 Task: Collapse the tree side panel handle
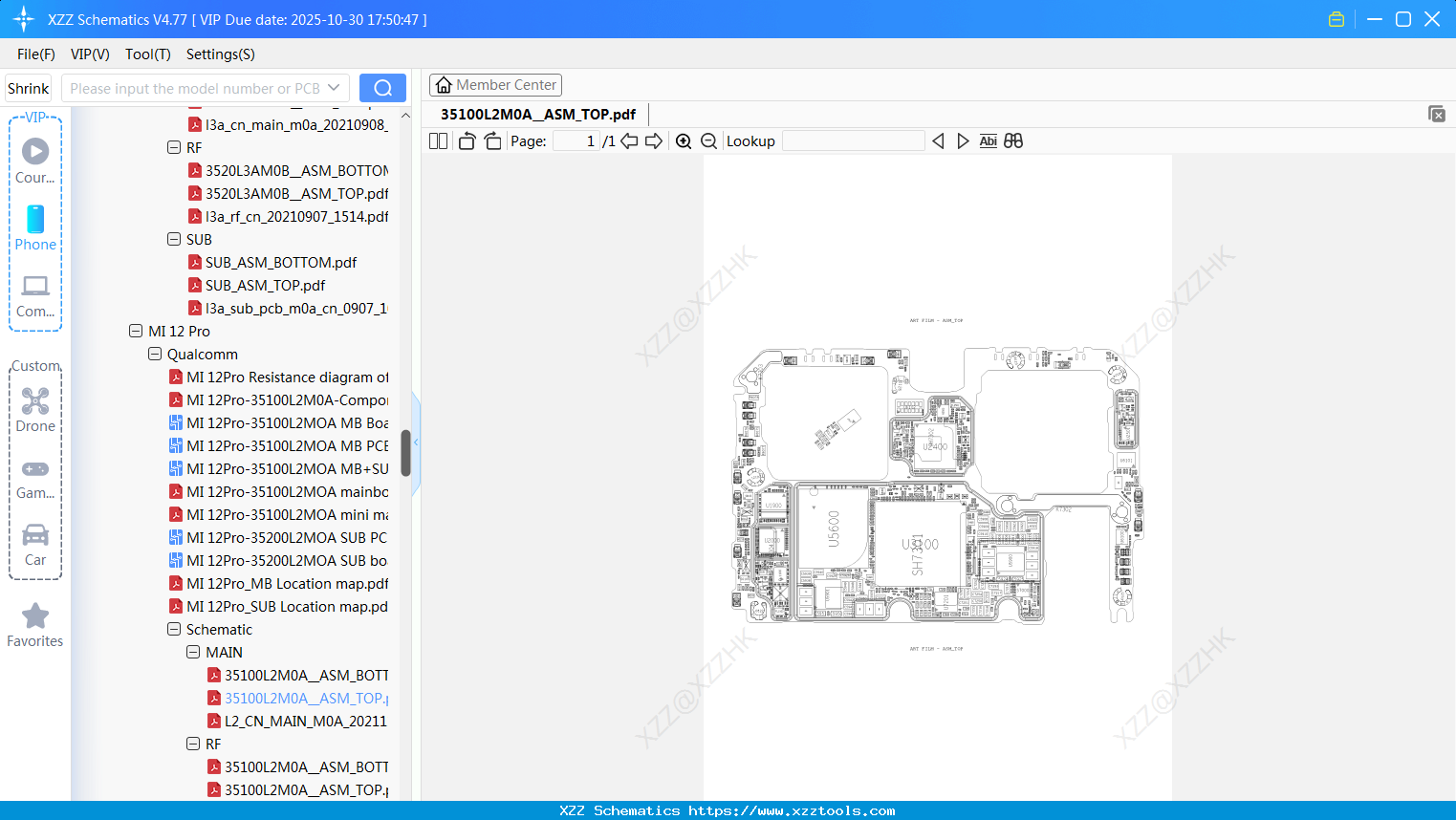tap(416, 442)
